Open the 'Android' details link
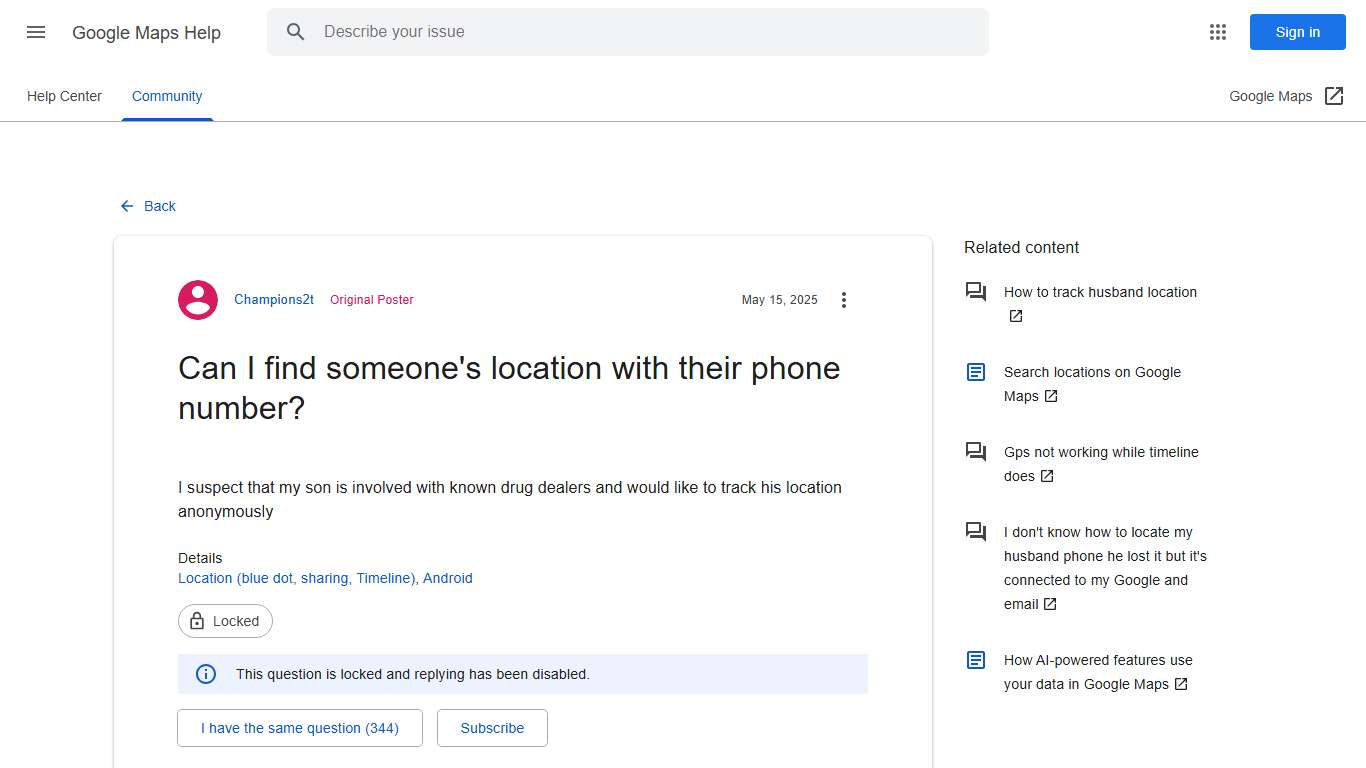This screenshot has height=768, width=1366. [447, 577]
